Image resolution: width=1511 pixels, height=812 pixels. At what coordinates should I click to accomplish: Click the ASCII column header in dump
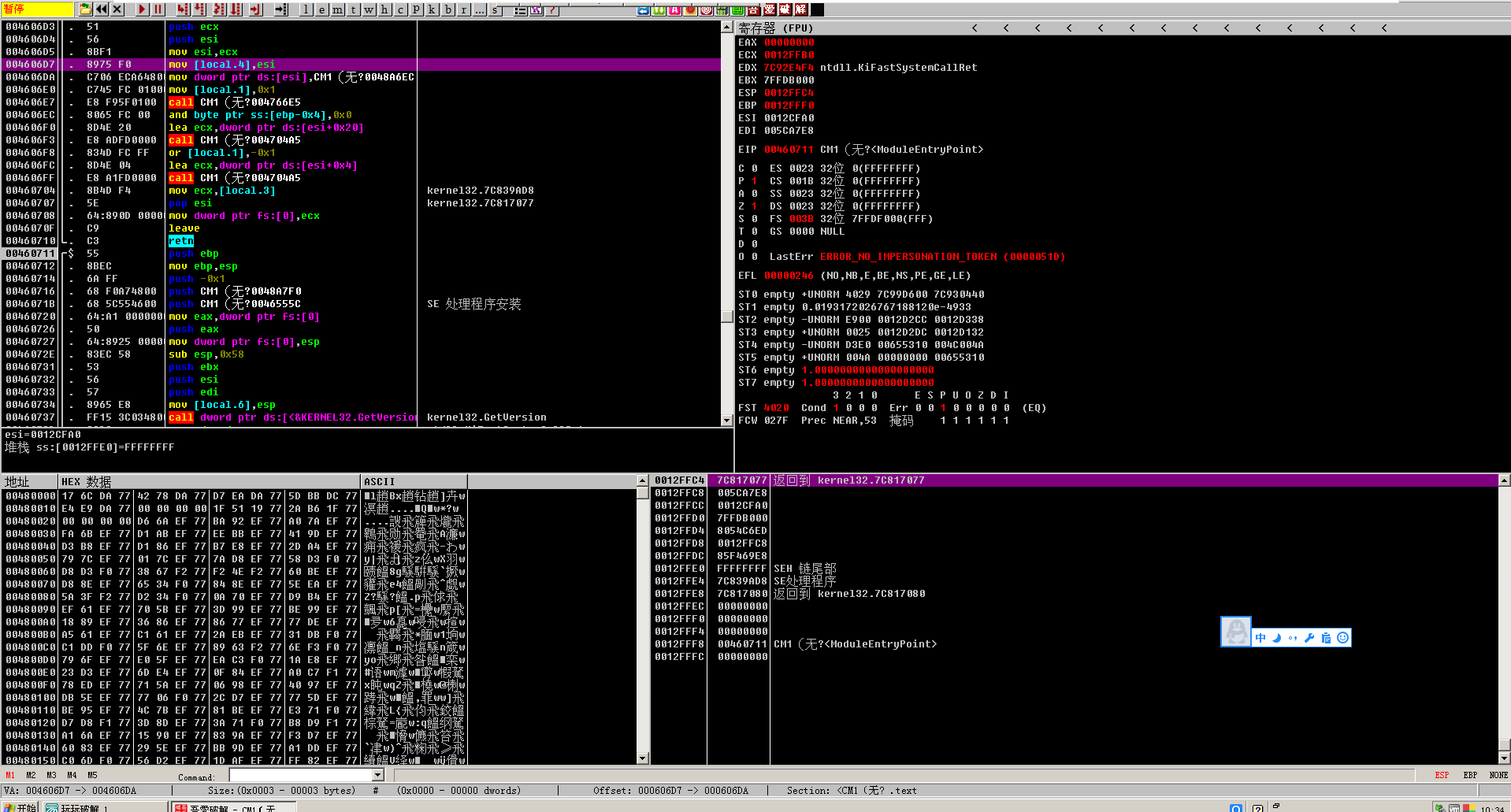click(x=414, y=481)
